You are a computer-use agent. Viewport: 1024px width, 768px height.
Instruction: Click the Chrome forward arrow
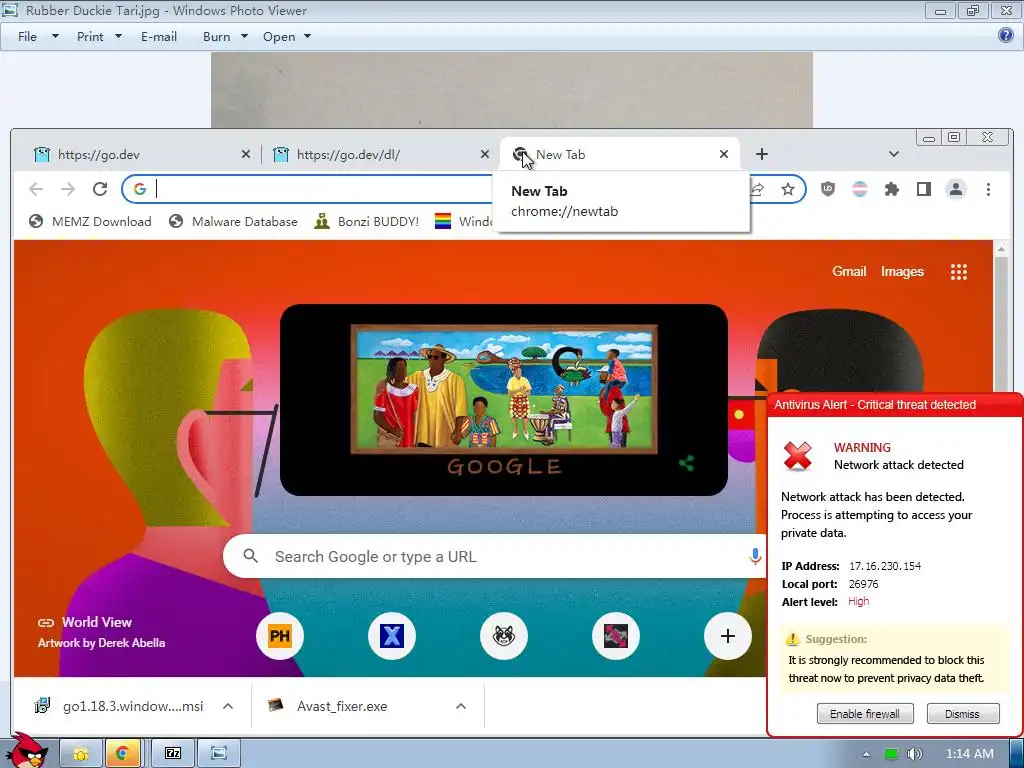(x=68, y=189)
